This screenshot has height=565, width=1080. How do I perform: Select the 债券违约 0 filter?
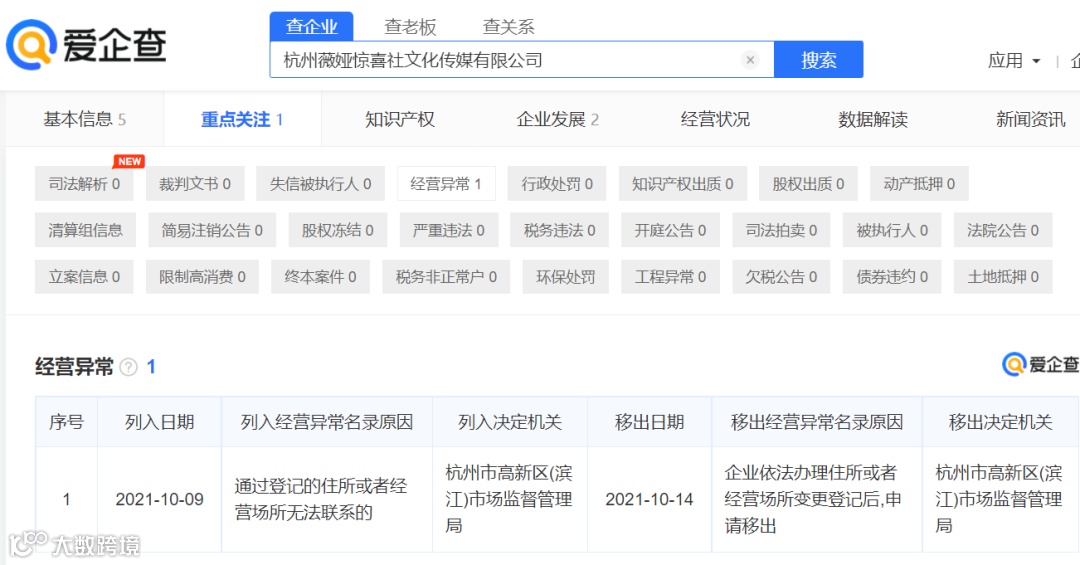click(x=892, y=277)
